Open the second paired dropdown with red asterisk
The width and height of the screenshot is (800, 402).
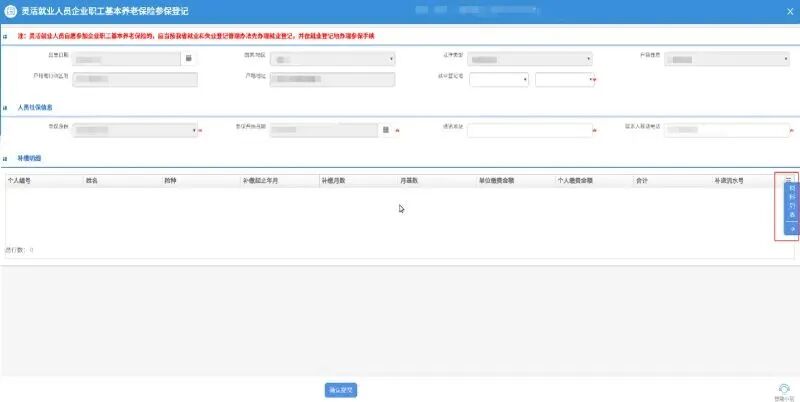(565, 80)
